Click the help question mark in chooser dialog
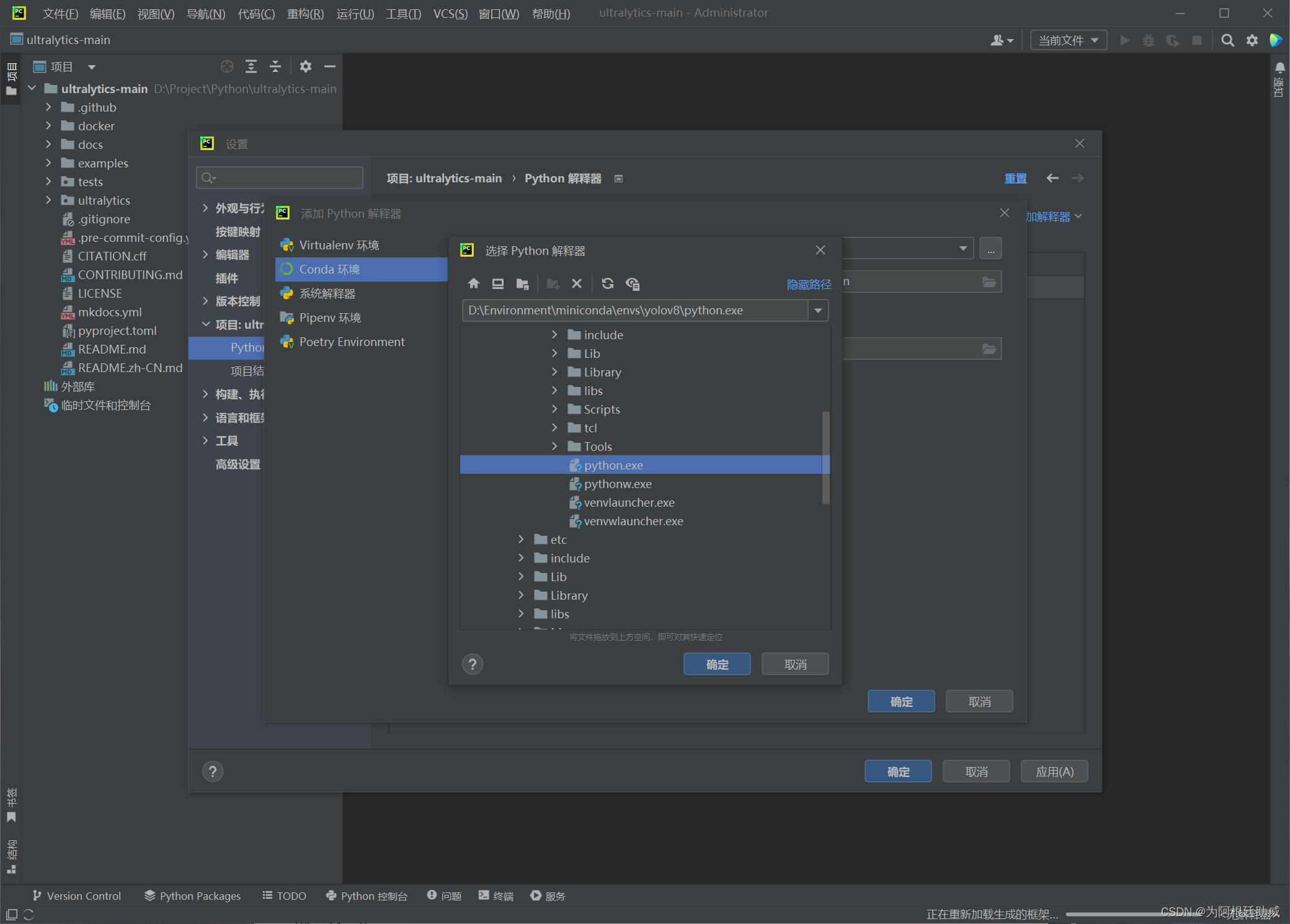 (x=473, y=664)
